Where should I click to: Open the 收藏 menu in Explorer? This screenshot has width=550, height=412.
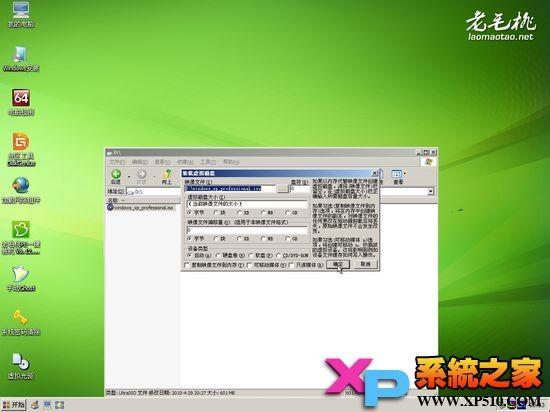tap(185, 162)
